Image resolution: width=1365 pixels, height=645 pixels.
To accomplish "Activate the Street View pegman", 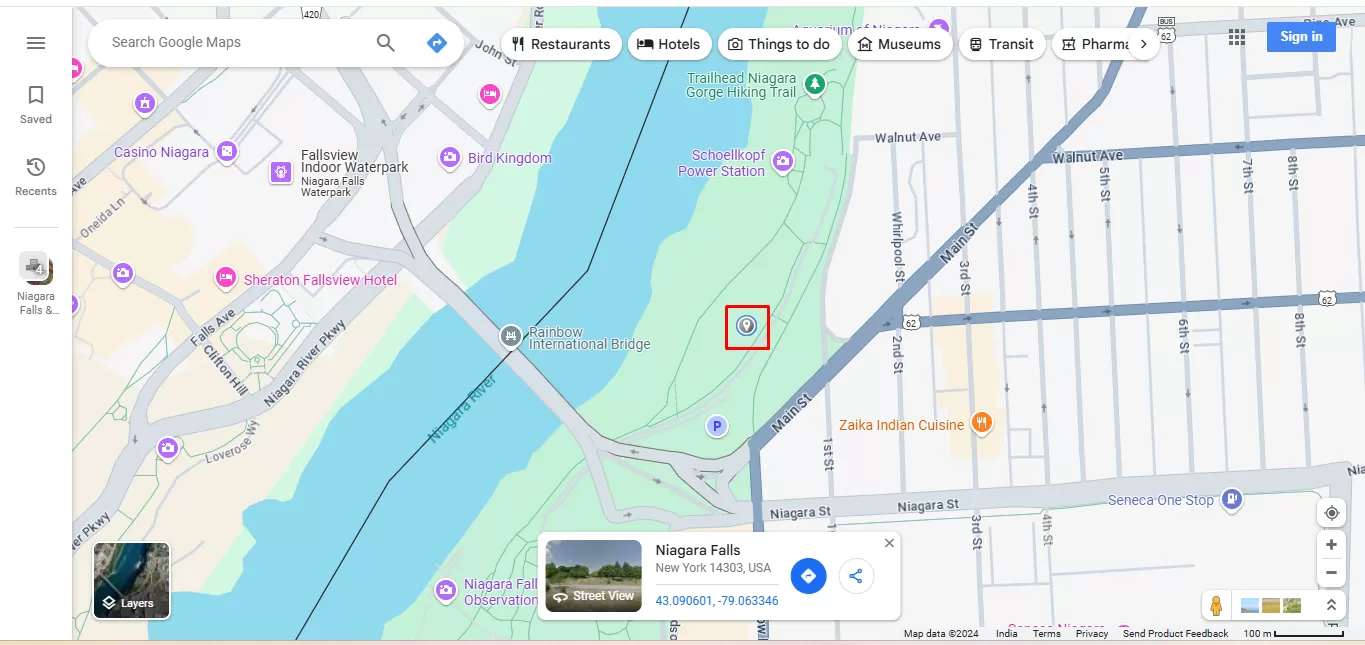I will coord(1216,605).
